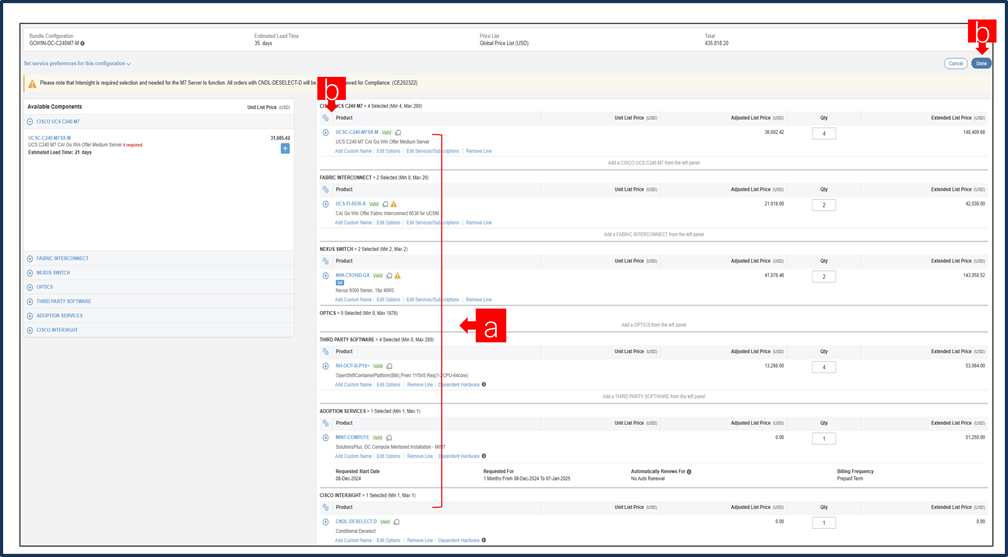Click the 08-Dec-2024 requested start date
The height and width of the screenshot is (557, 1008).
[x=348, y=479]
